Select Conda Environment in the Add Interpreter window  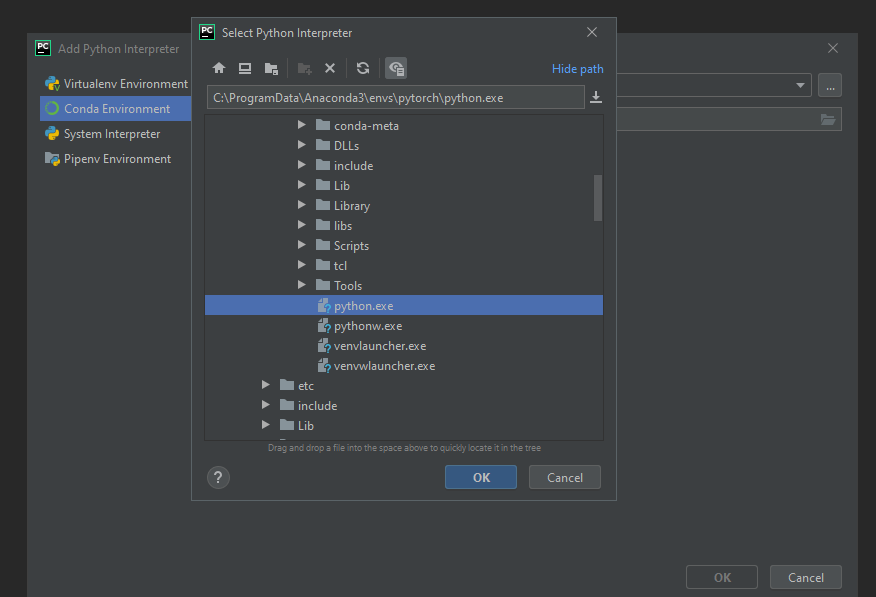click(x=116, y=108)
